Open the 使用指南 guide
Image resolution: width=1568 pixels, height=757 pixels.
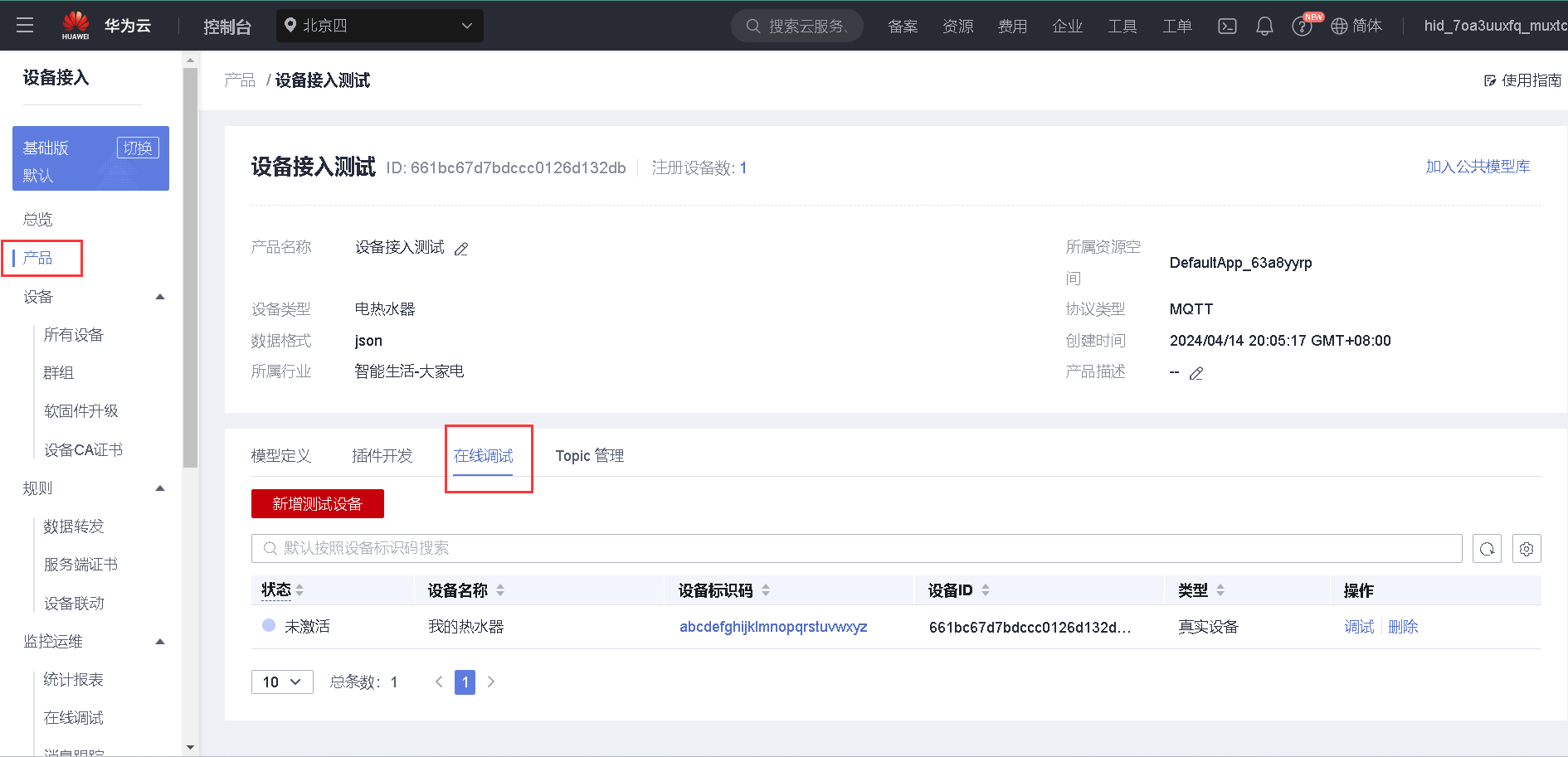[1522, 80]
